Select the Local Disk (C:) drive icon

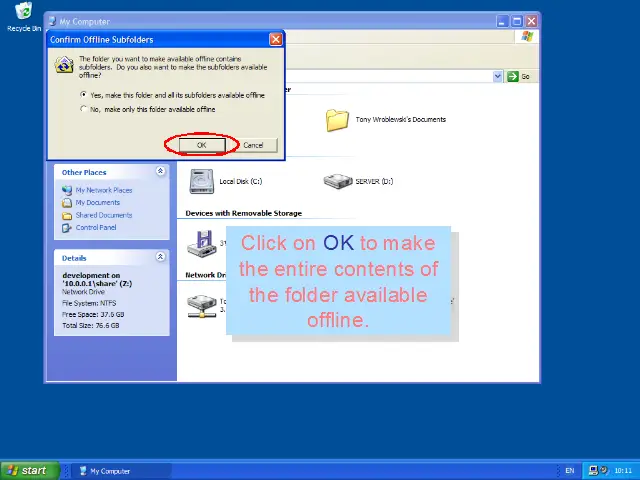pos(202,181)
